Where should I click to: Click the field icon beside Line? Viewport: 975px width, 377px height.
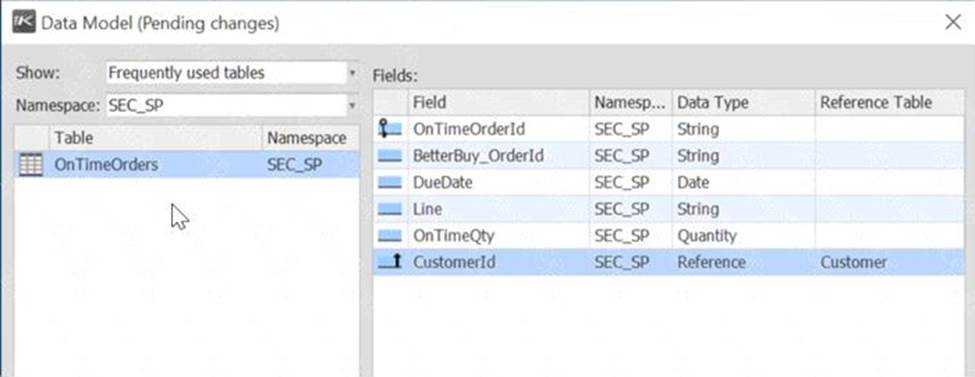[390, 210]
